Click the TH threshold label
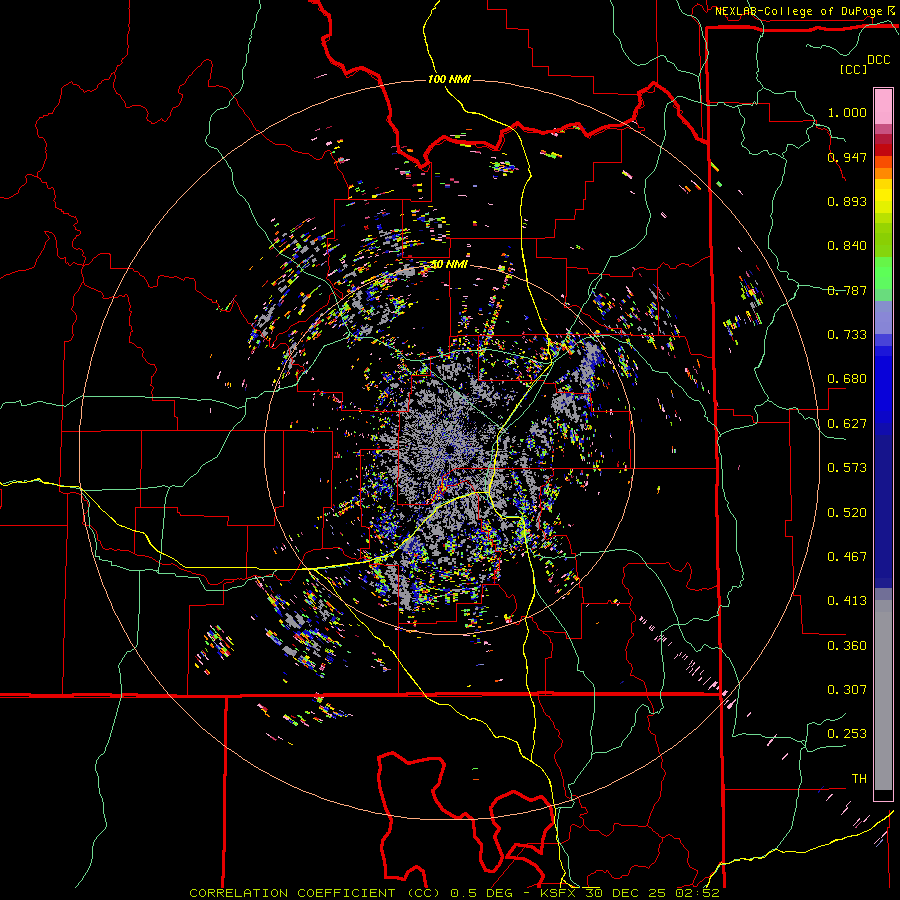Image resolution: width=900 pixels, height=900 pixels. (x=859, y=779)
